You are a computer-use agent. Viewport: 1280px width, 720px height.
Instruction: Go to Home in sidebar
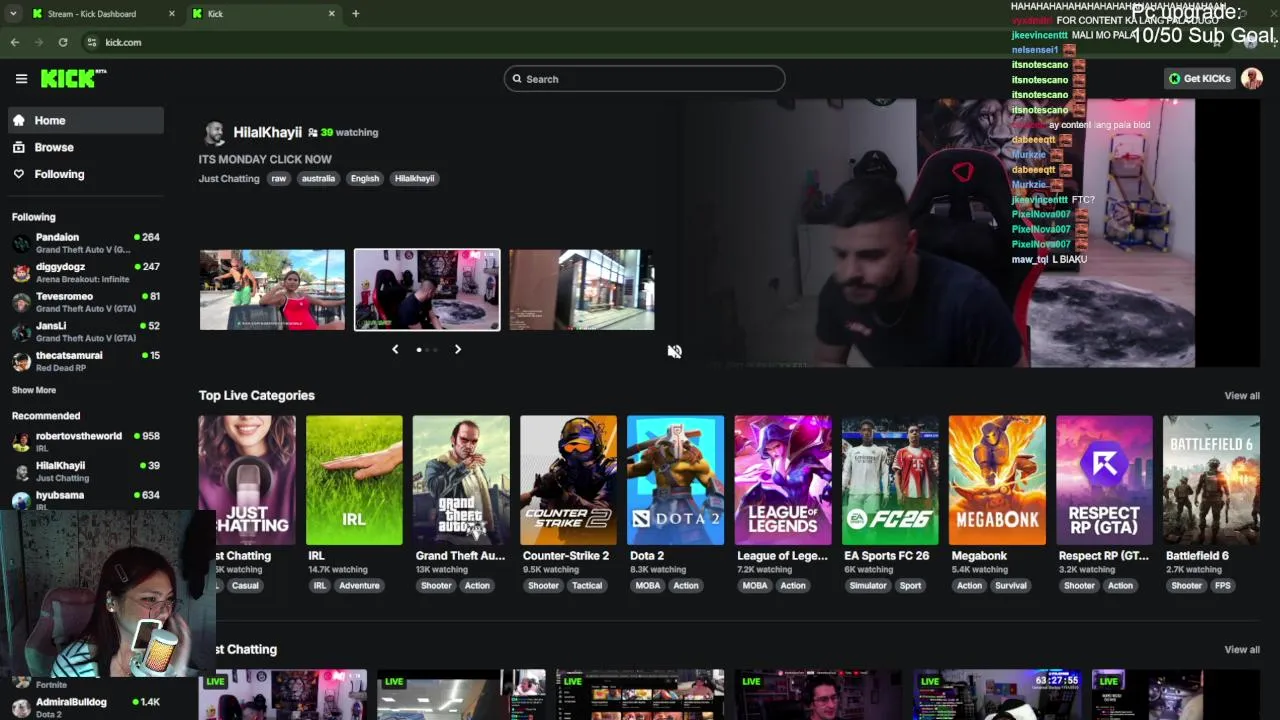[x=86, y=121]
